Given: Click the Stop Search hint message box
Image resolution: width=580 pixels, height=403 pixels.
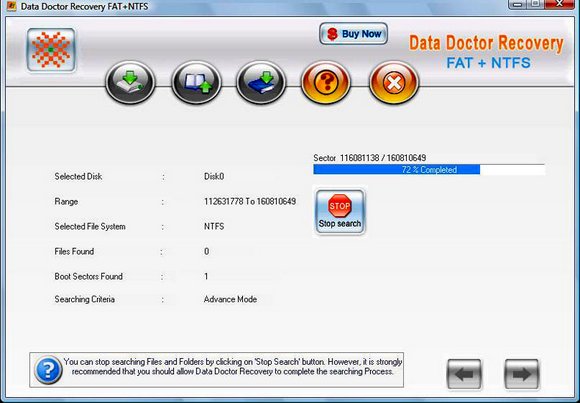Looking at the screenshot, I should [x=216, y=370].
